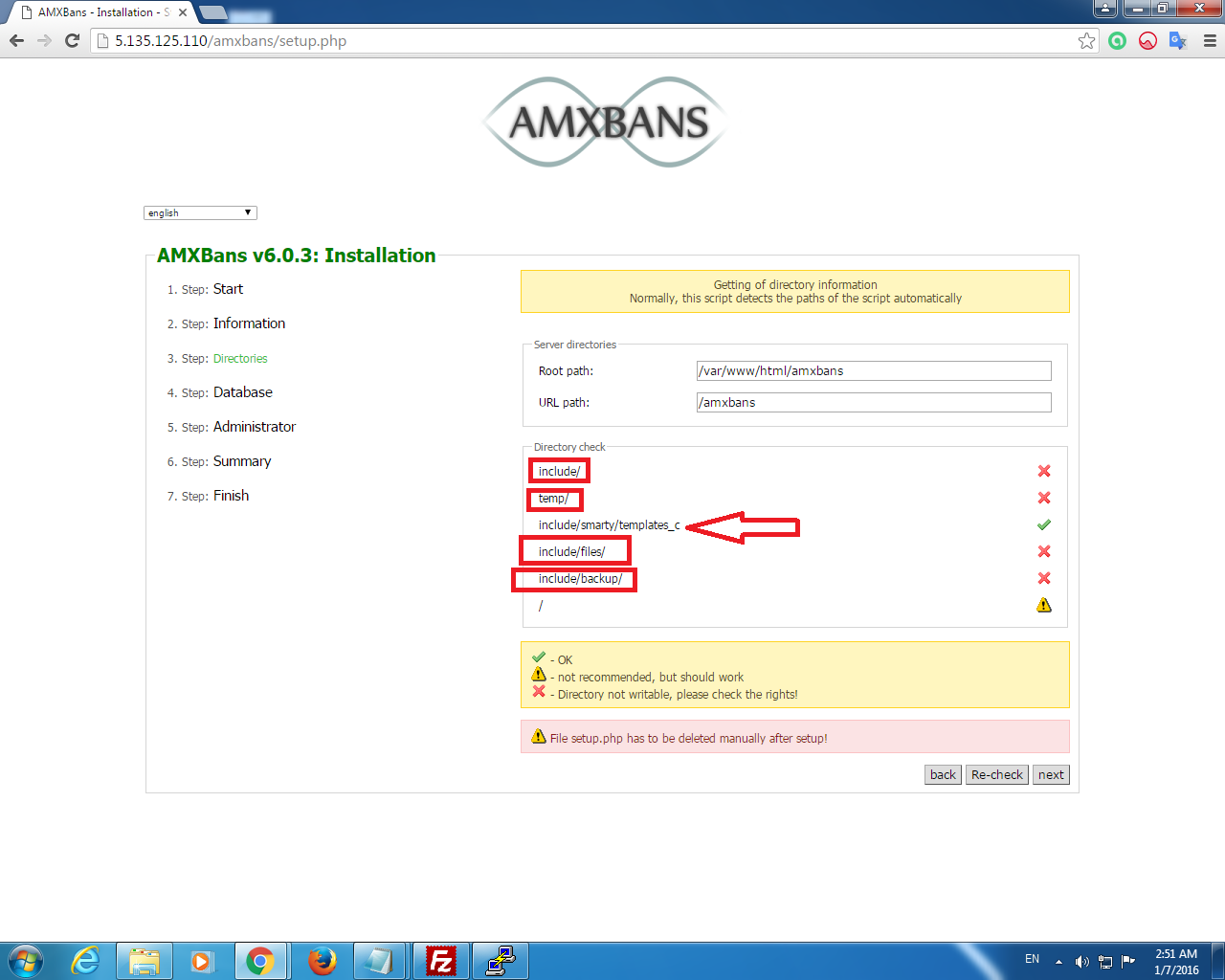
Task: Open the Google Translate extension icon
Action: 1178,40
